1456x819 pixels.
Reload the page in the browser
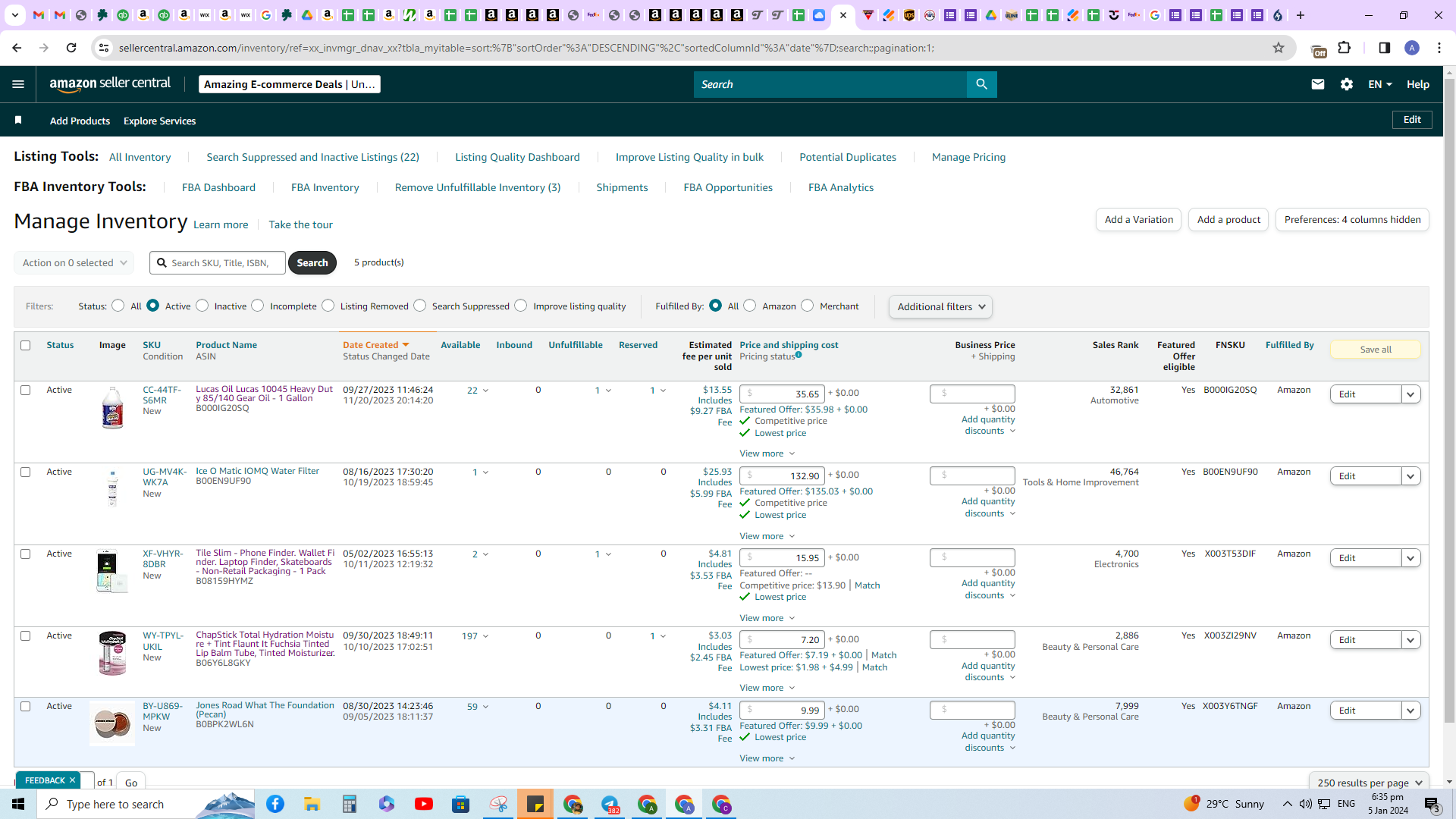tap(71, 48)
